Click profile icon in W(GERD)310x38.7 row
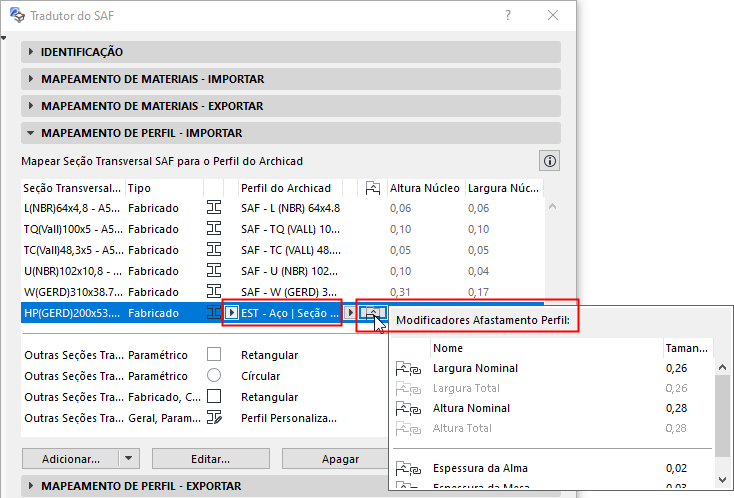Viewport: 734px width, 498px height. click(214, 292)
